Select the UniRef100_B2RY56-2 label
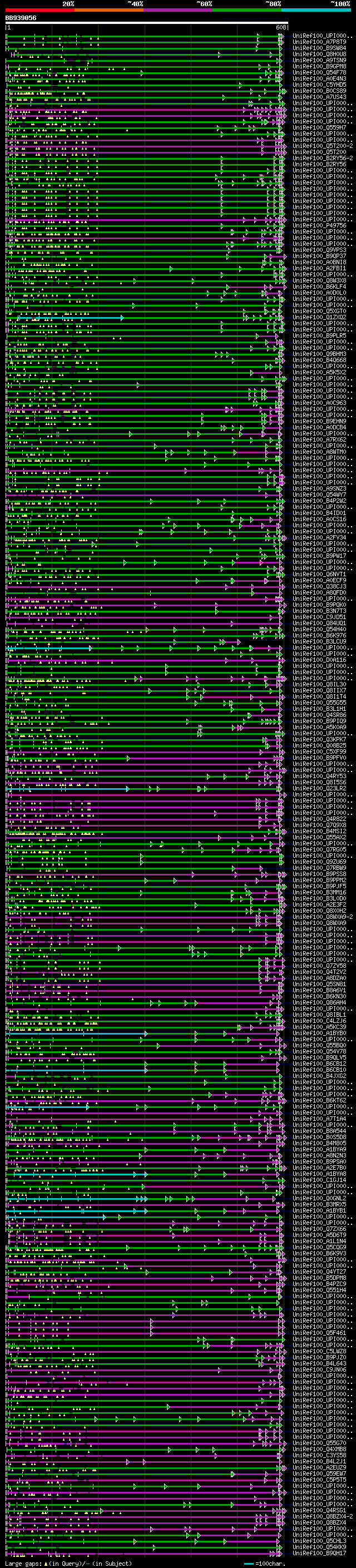Screen dimensions: 356x1568 point(323,159)
